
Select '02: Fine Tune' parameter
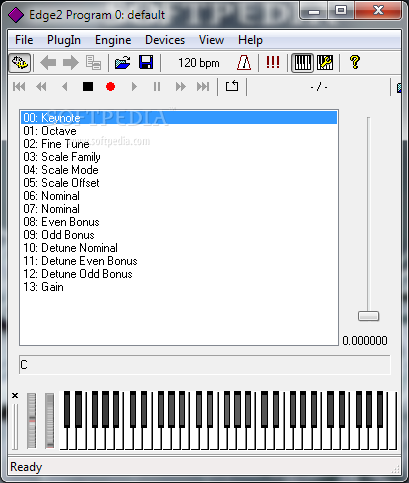pyautogui.click(x=179, y=144)
